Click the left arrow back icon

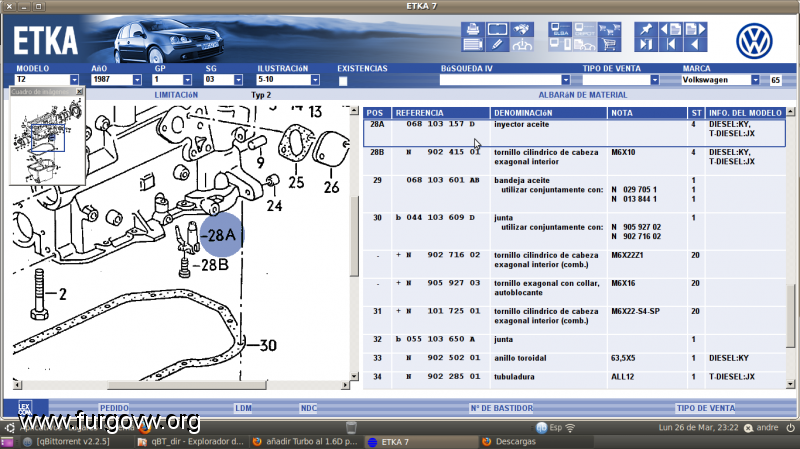[695, 45]
